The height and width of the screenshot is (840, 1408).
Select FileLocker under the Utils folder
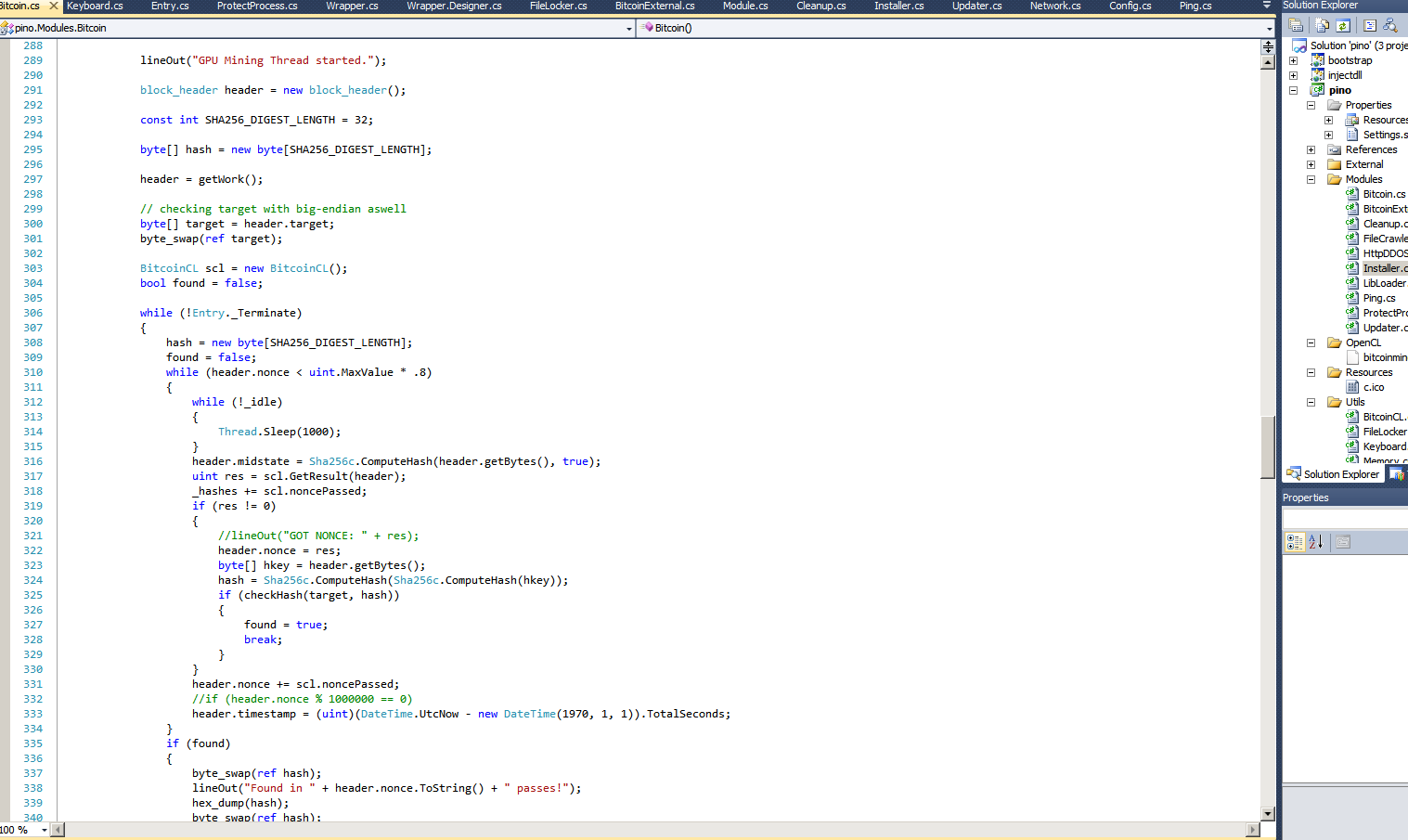[1385, 432]
